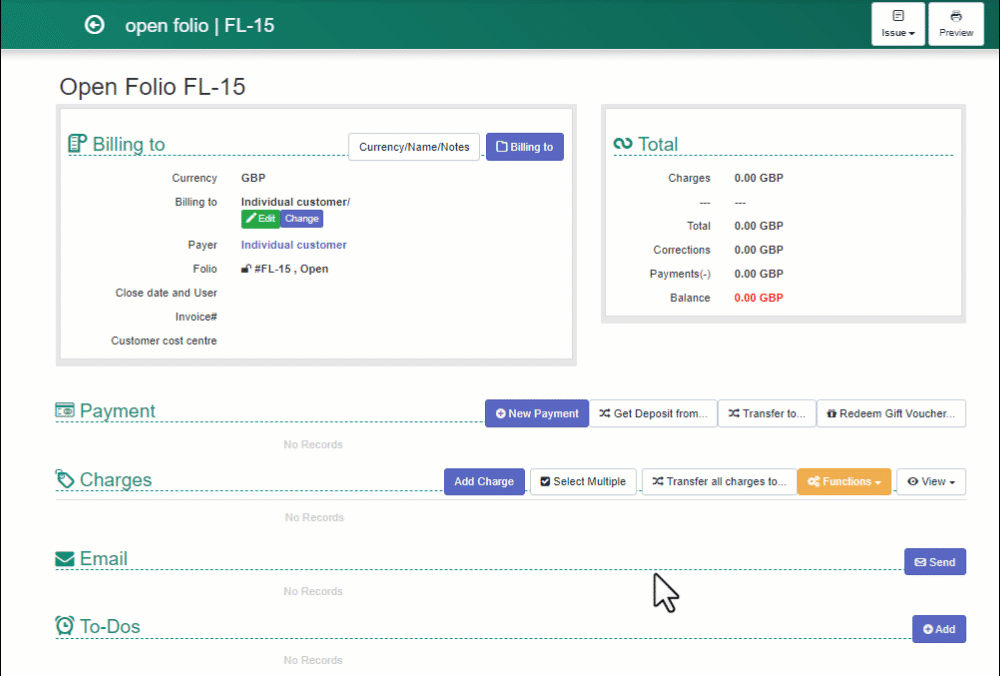This screenshot has height=676, width=1000.
Task: Select the Billing to panel icon
Action: 77,143
